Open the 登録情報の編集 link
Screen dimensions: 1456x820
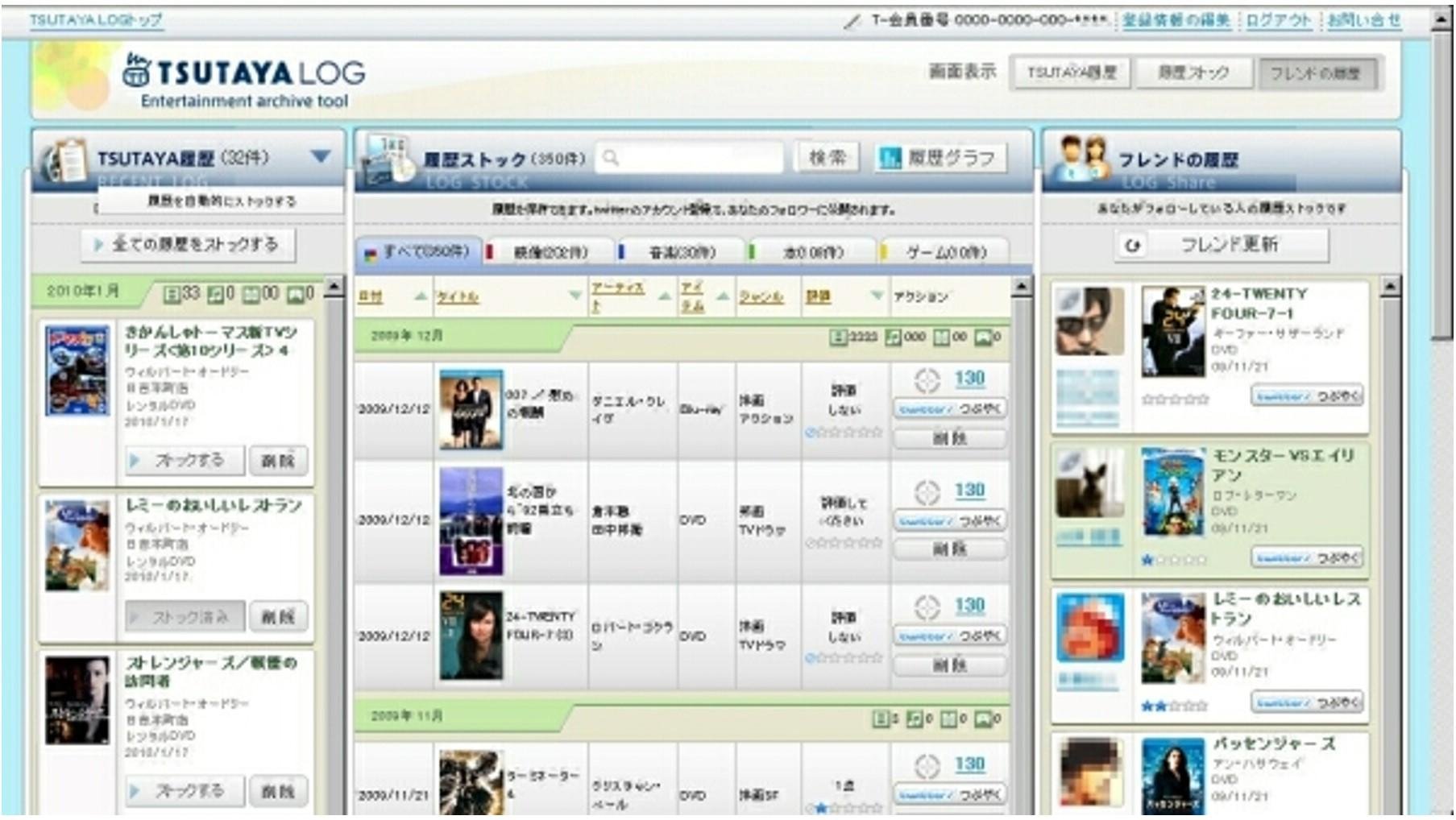(1176, 20)
